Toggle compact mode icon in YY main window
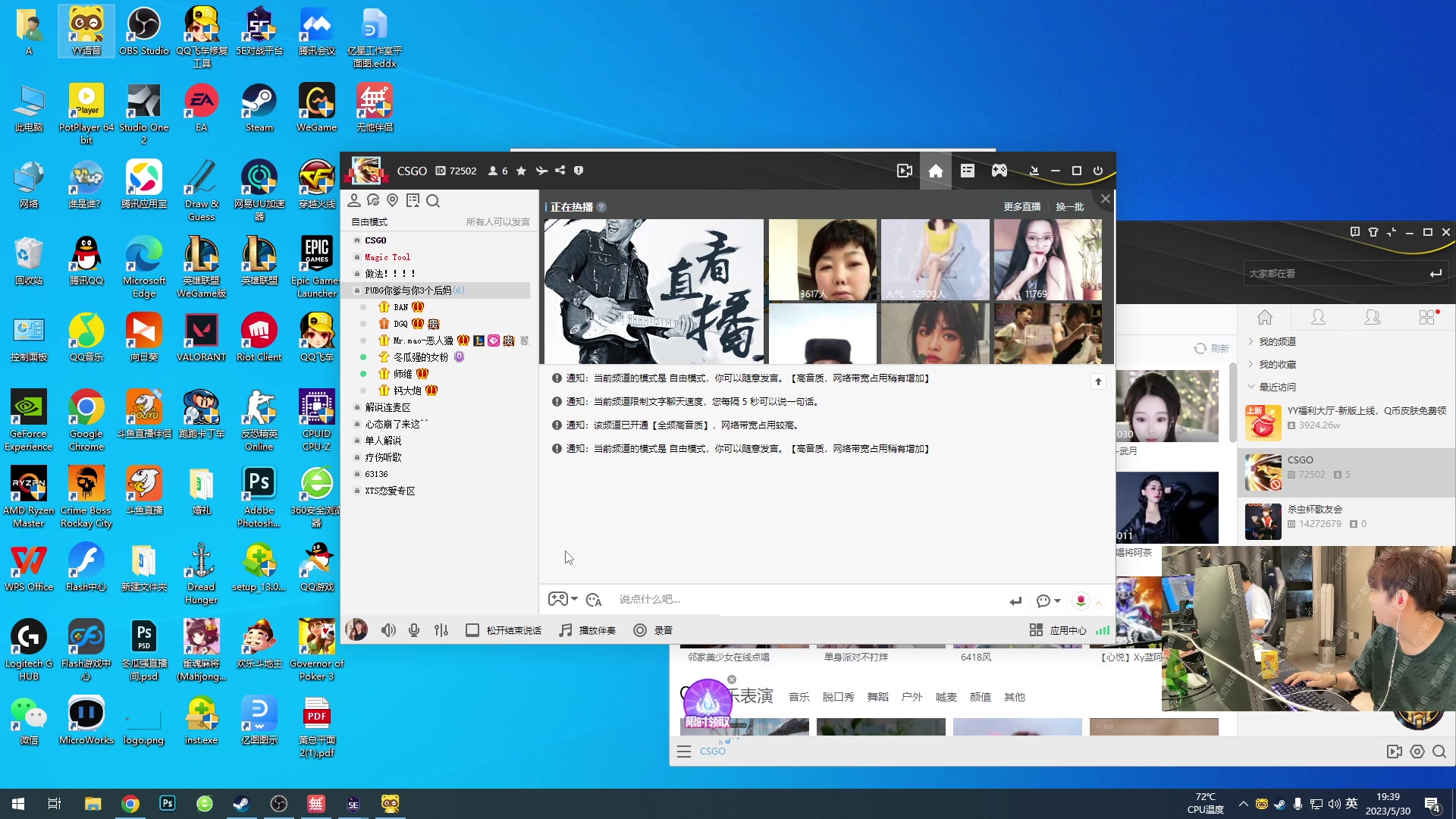This screenshot has width=1456, height=819. click(x=1392, y=232)
